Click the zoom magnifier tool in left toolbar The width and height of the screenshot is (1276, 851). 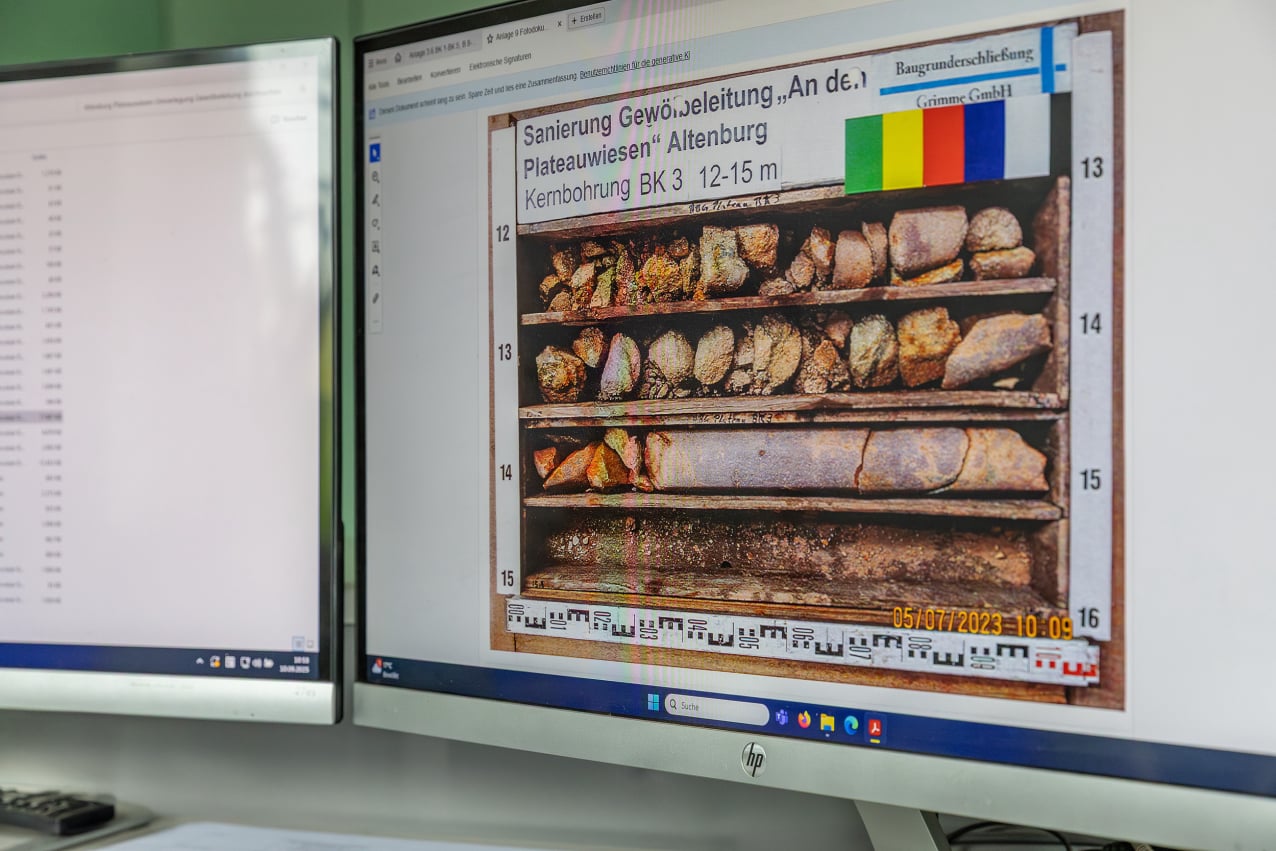pos(375,177)
